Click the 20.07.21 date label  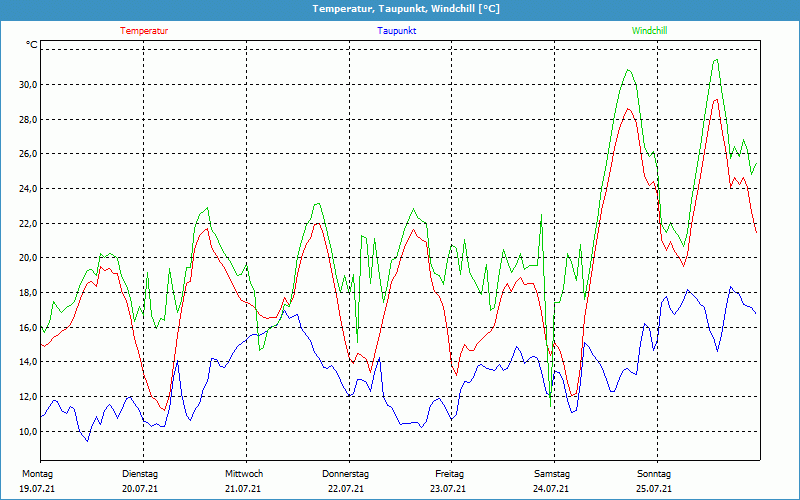[x=140, y=489]
